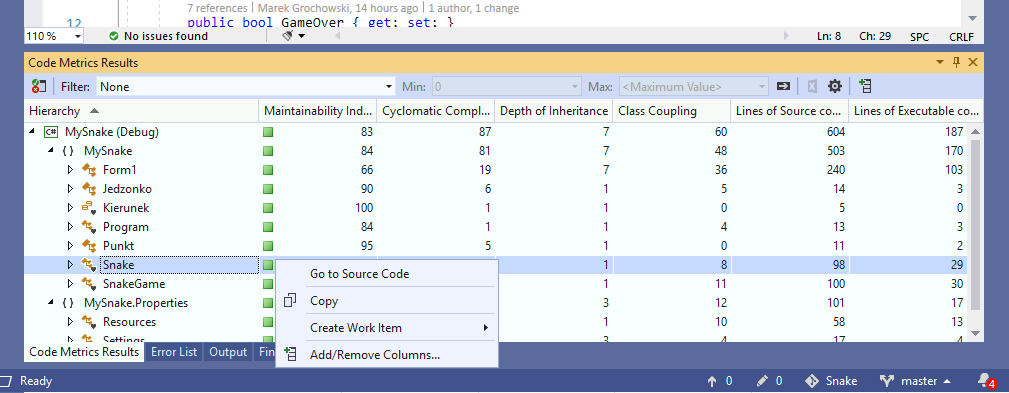Click the stop code metrics calculation icon
This screenshot has height=393, width=1009.
pyautogui.click(x=39, y=86)
